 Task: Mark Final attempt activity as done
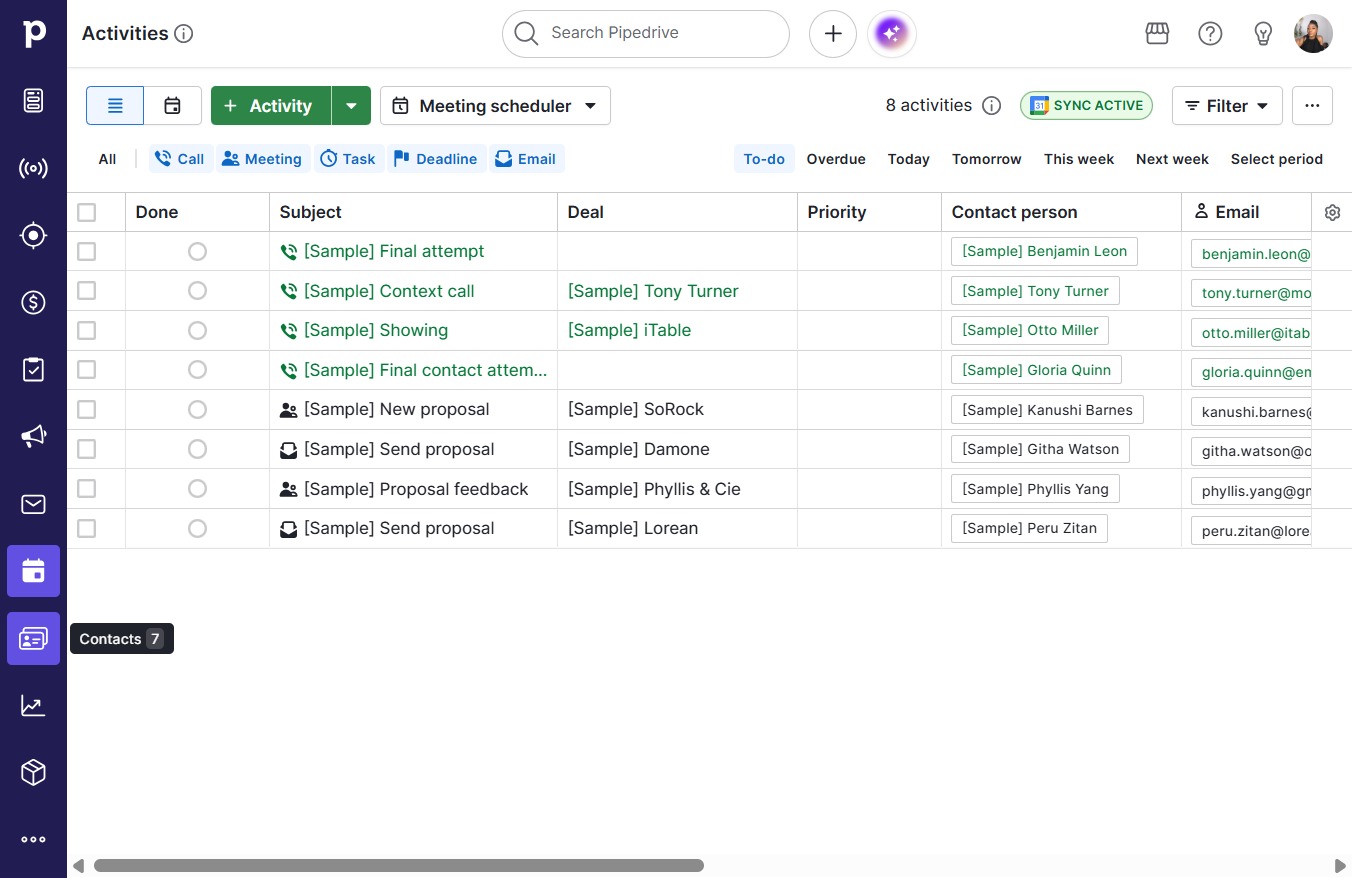[x=197, y=251]
